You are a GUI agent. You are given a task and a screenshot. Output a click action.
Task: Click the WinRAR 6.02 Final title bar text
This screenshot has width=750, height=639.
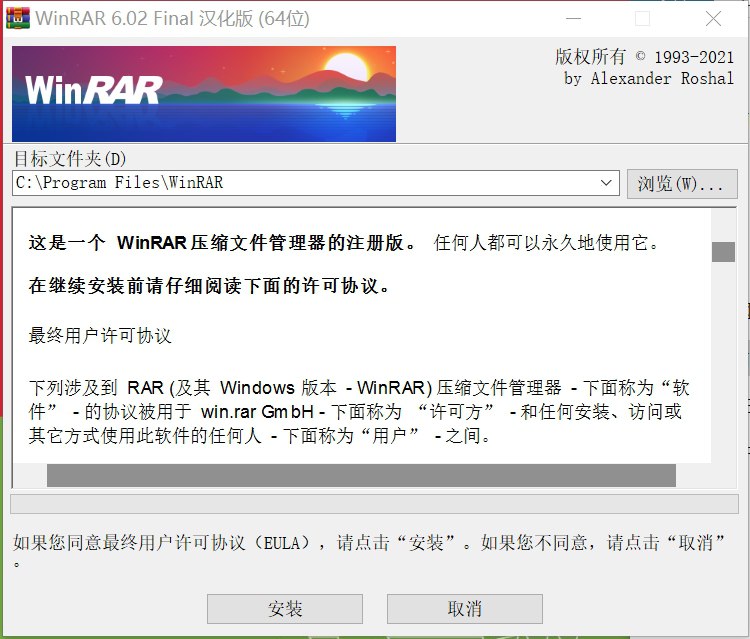(172, 19)
